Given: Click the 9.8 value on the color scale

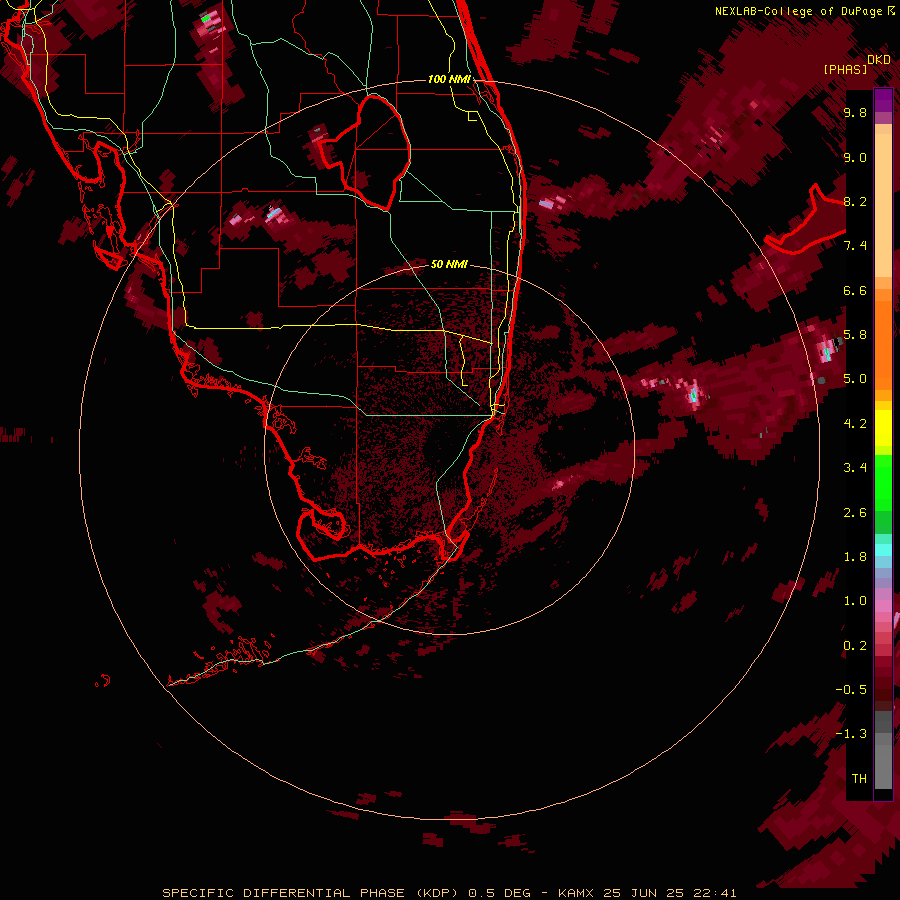Looking at the screenshot, I should click(855, 112).
